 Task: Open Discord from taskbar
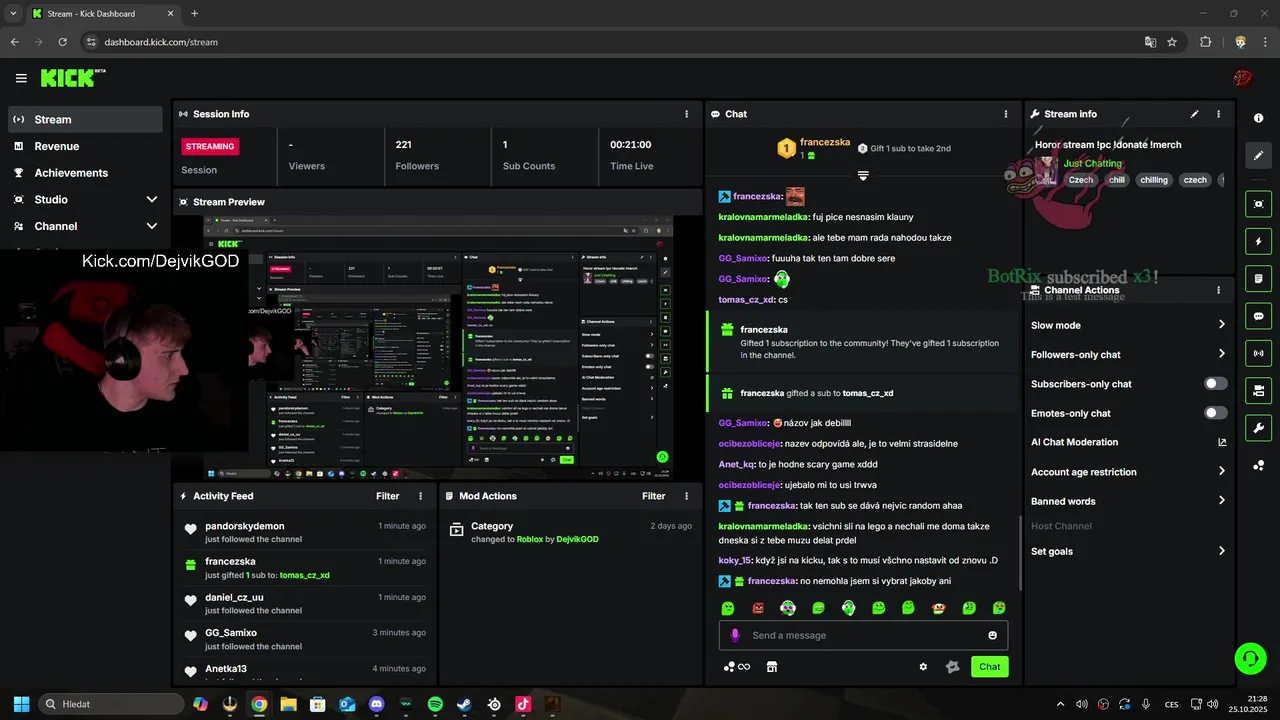click(x=376, y=704)
